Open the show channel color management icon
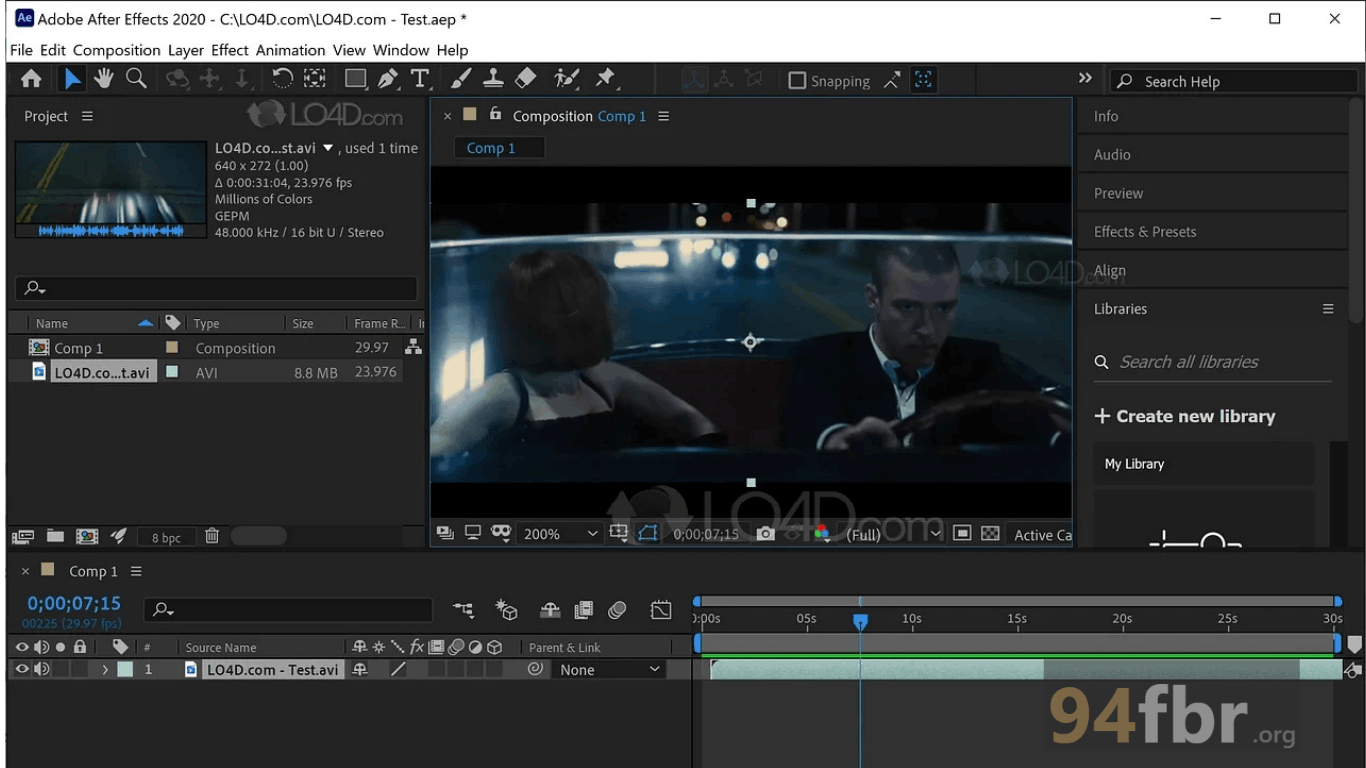 pos(822,534)
